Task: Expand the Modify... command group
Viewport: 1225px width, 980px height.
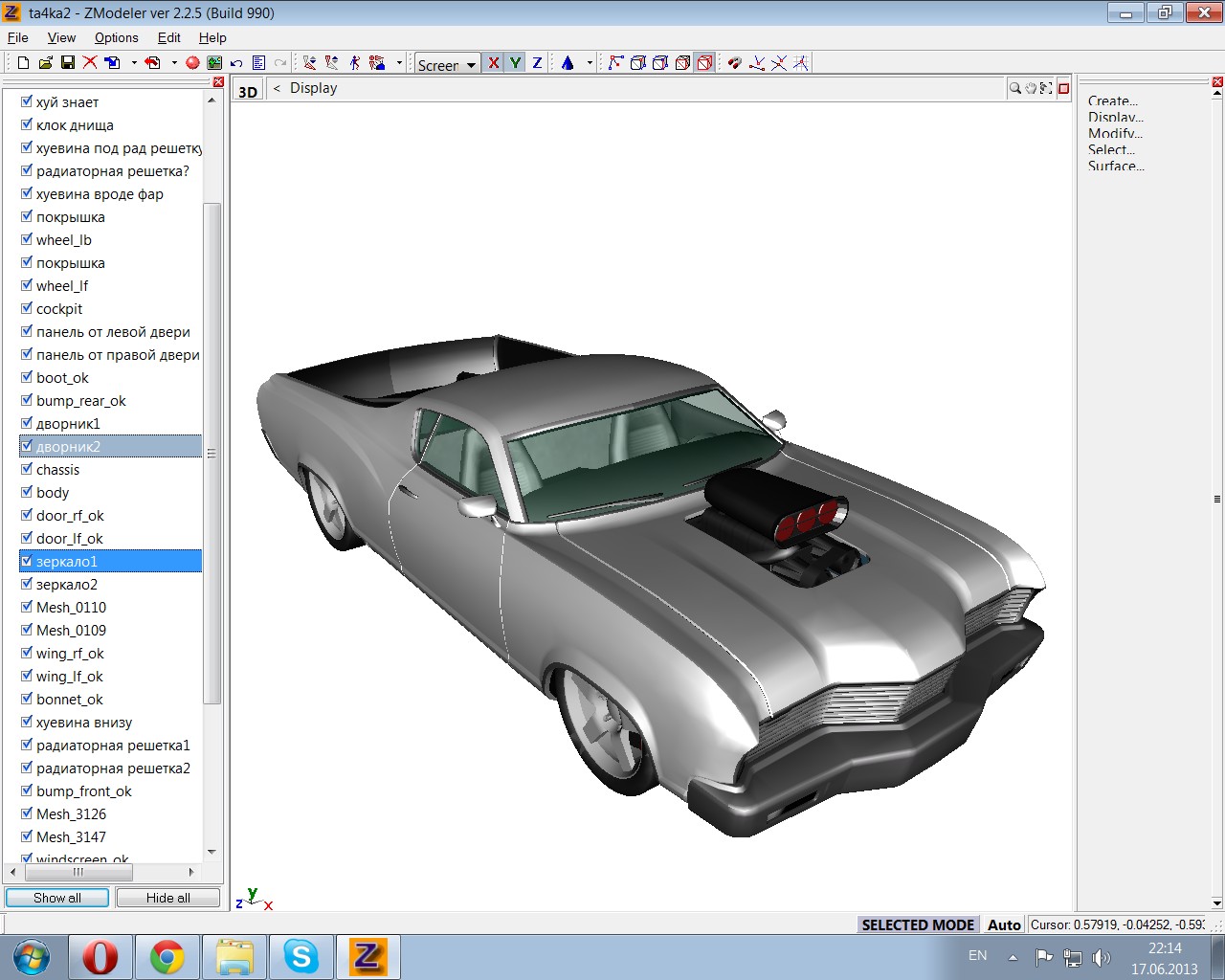Action: [x=1115, y=133]
